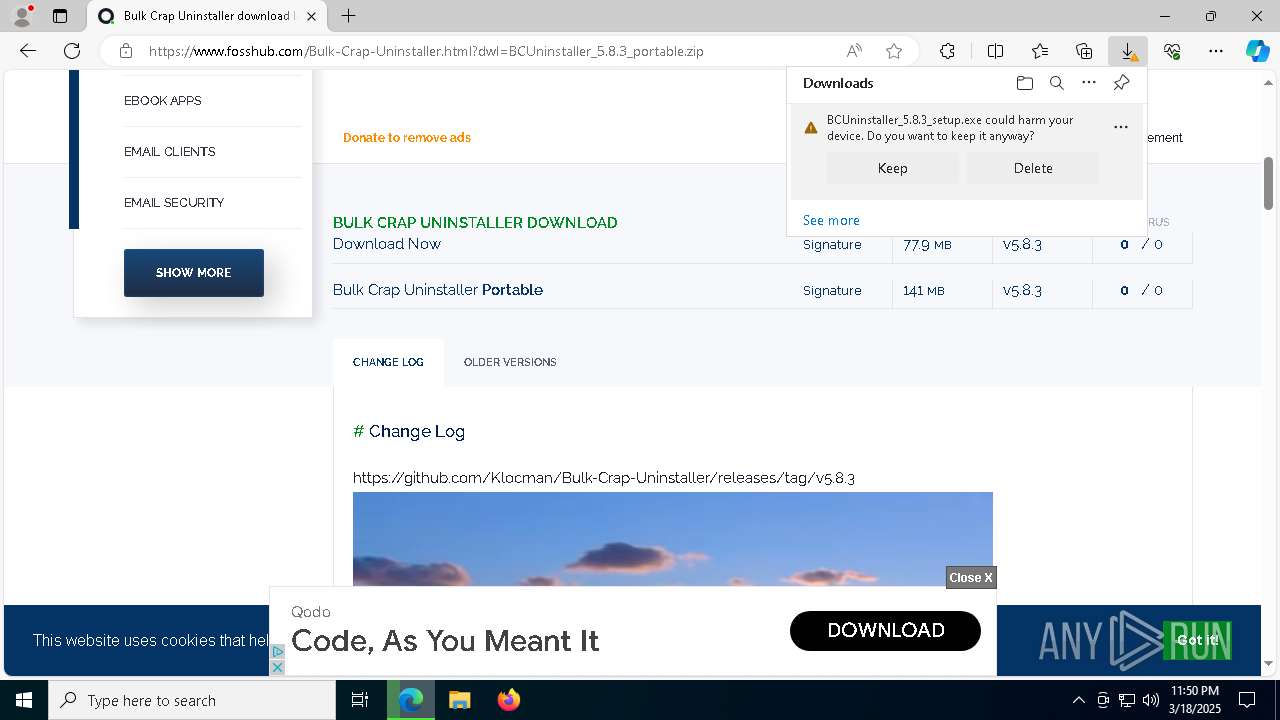This screenshot has height=720, width=1280.
Task: Search downloads with magnifier icon
Action: [x=1056, y=83]
